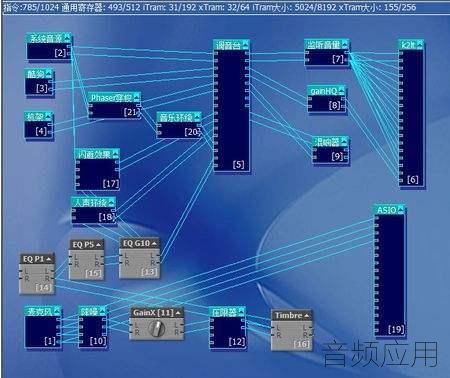Select the EQ P1 module [14]
This screenshot has width=450, height=378.
click(x=37, y=274)
